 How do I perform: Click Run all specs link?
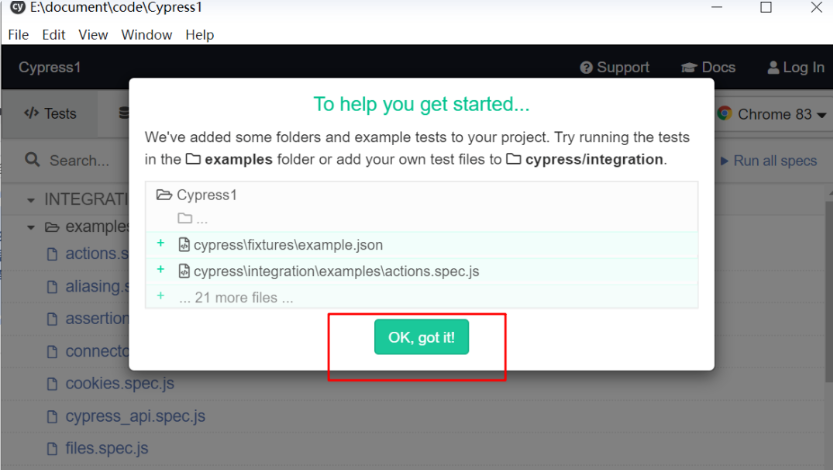769,160
